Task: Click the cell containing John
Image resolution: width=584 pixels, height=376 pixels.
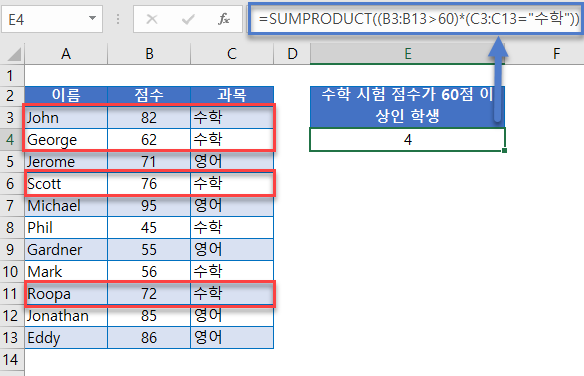Action: 66,118
